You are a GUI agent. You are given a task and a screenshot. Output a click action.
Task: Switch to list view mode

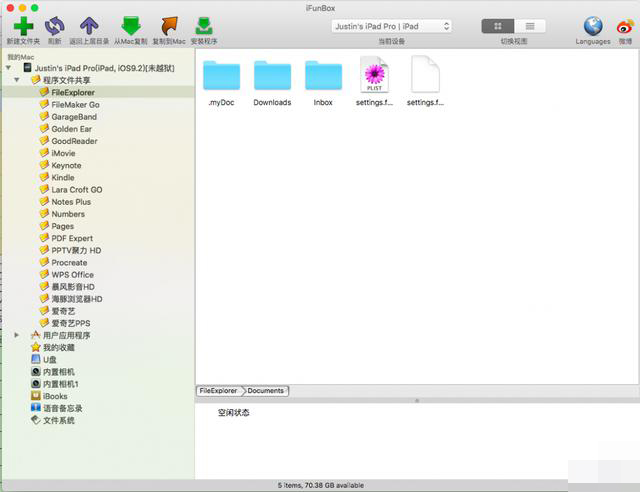coord(529,26)
